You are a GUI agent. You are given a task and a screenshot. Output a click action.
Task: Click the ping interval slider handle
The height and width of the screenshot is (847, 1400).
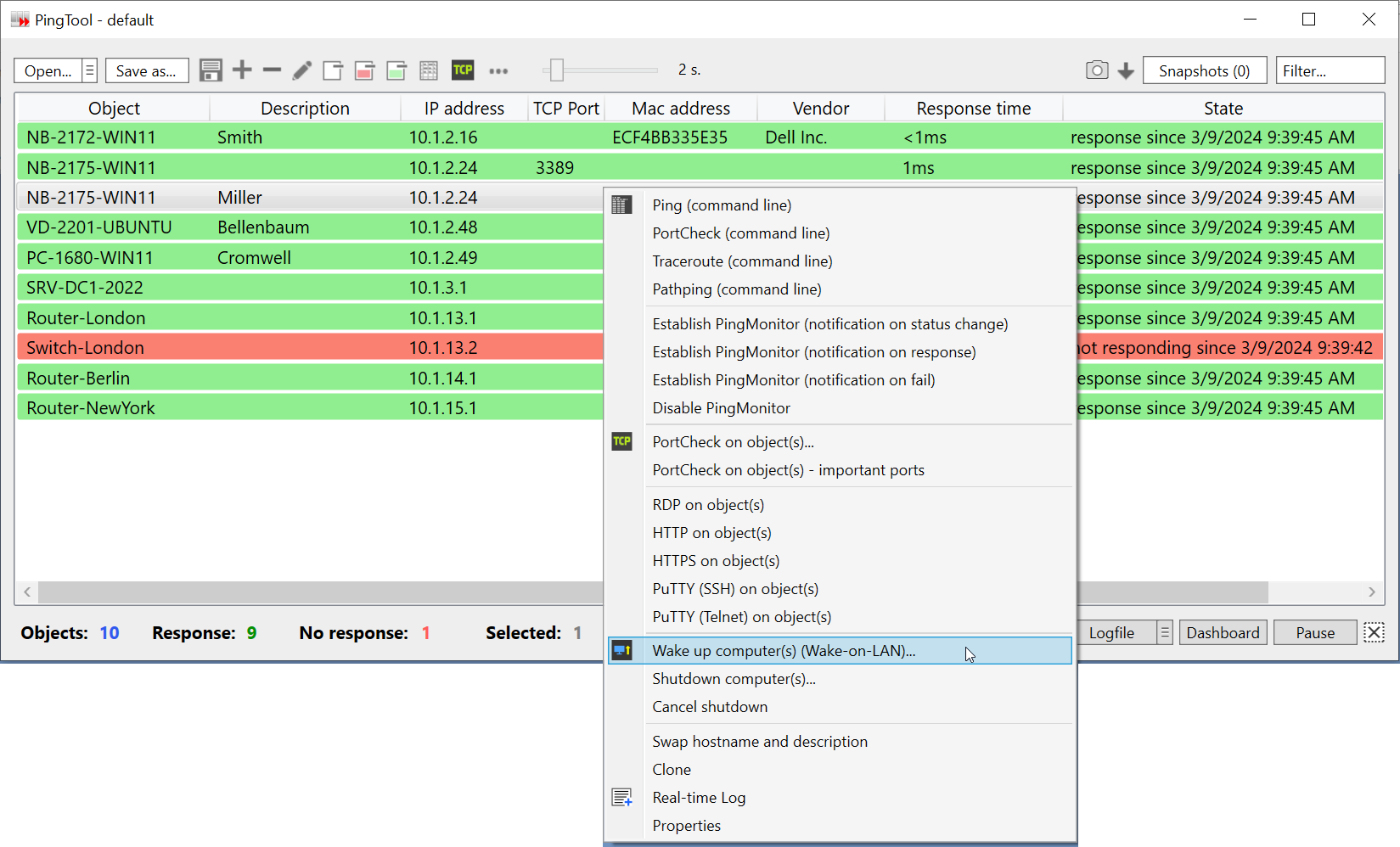pos(557,70)
